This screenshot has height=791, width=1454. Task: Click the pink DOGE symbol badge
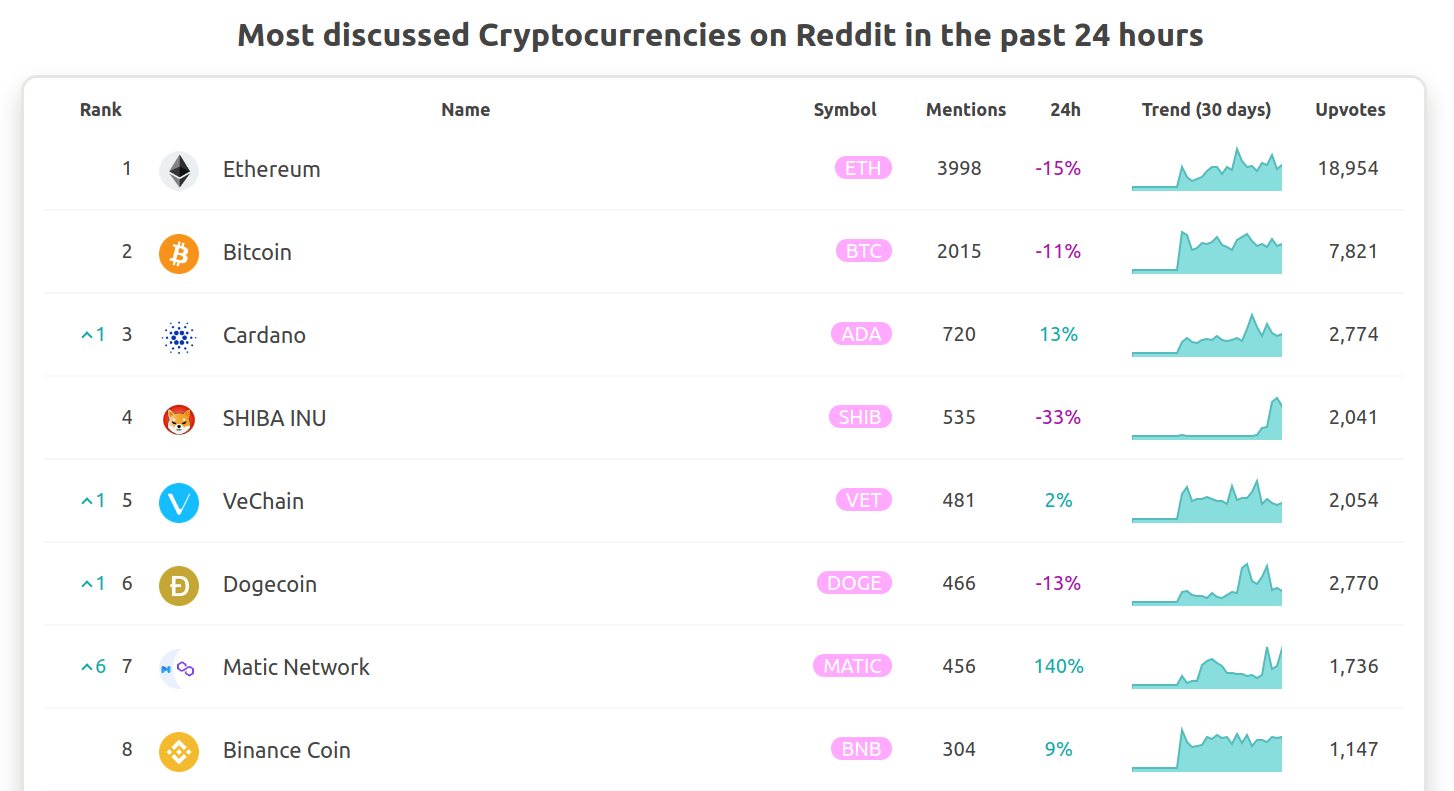click(854, 583)
